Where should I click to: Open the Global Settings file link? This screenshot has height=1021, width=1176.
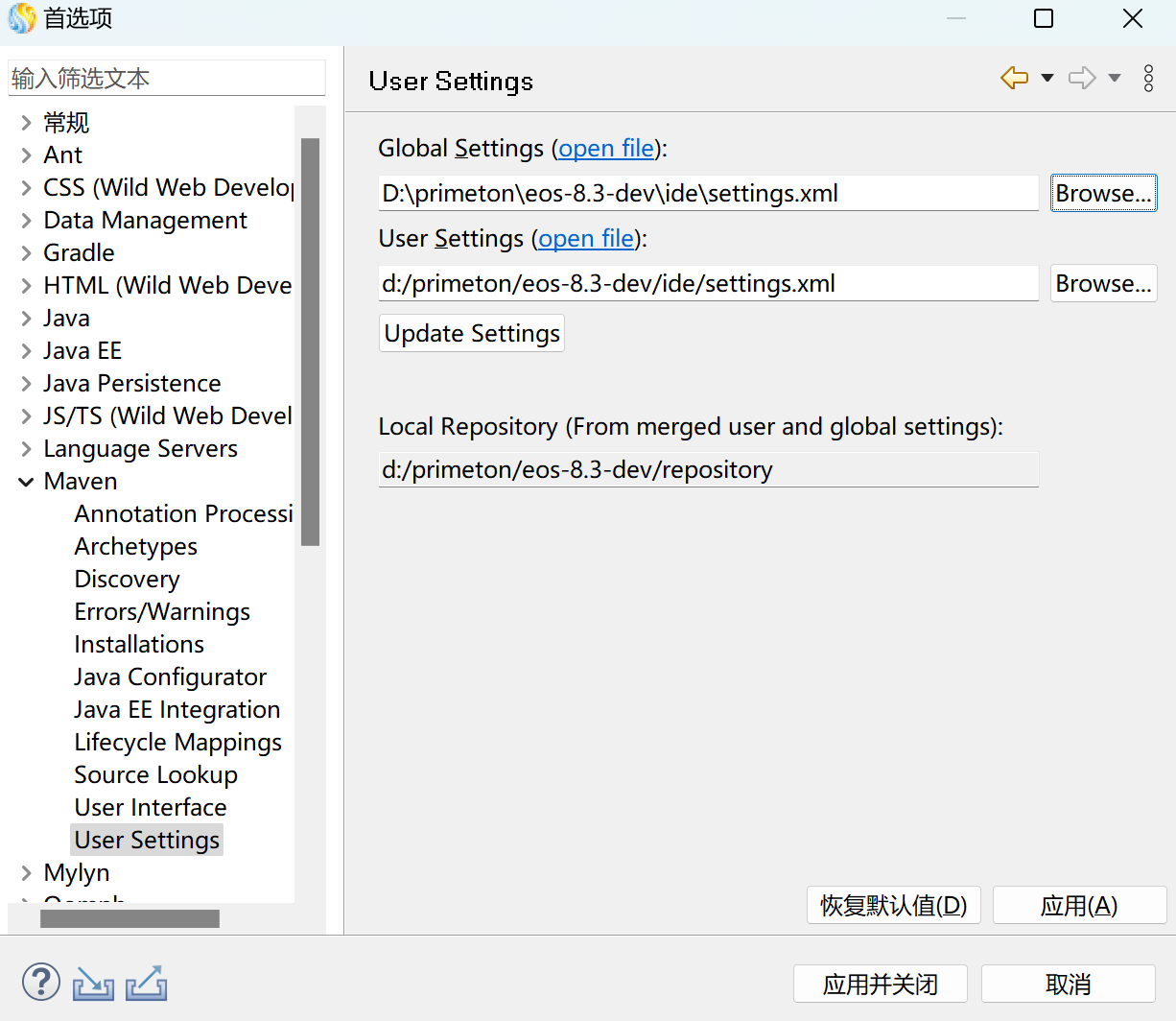(x=606, y=149)
